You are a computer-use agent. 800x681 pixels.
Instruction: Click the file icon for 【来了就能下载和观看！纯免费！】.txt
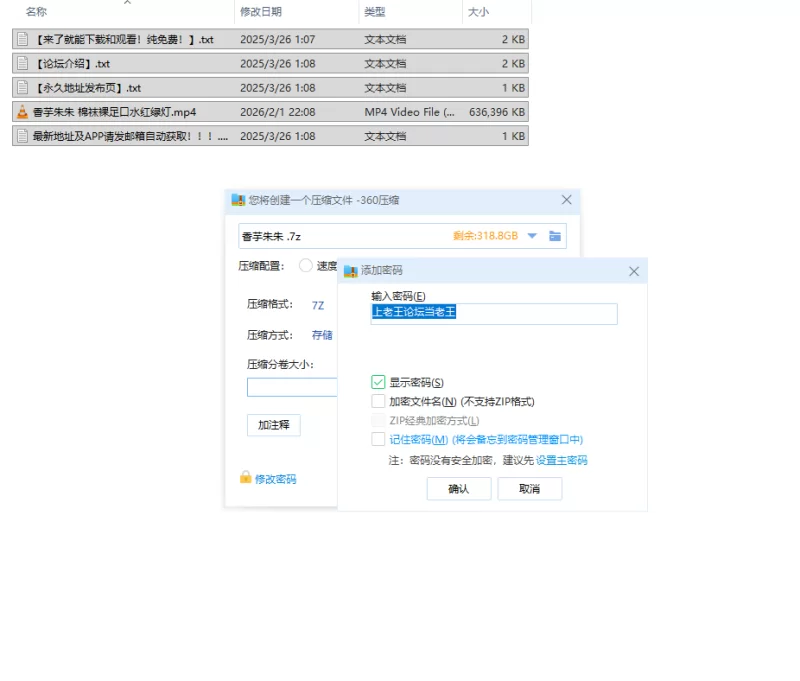coord(22,39)
